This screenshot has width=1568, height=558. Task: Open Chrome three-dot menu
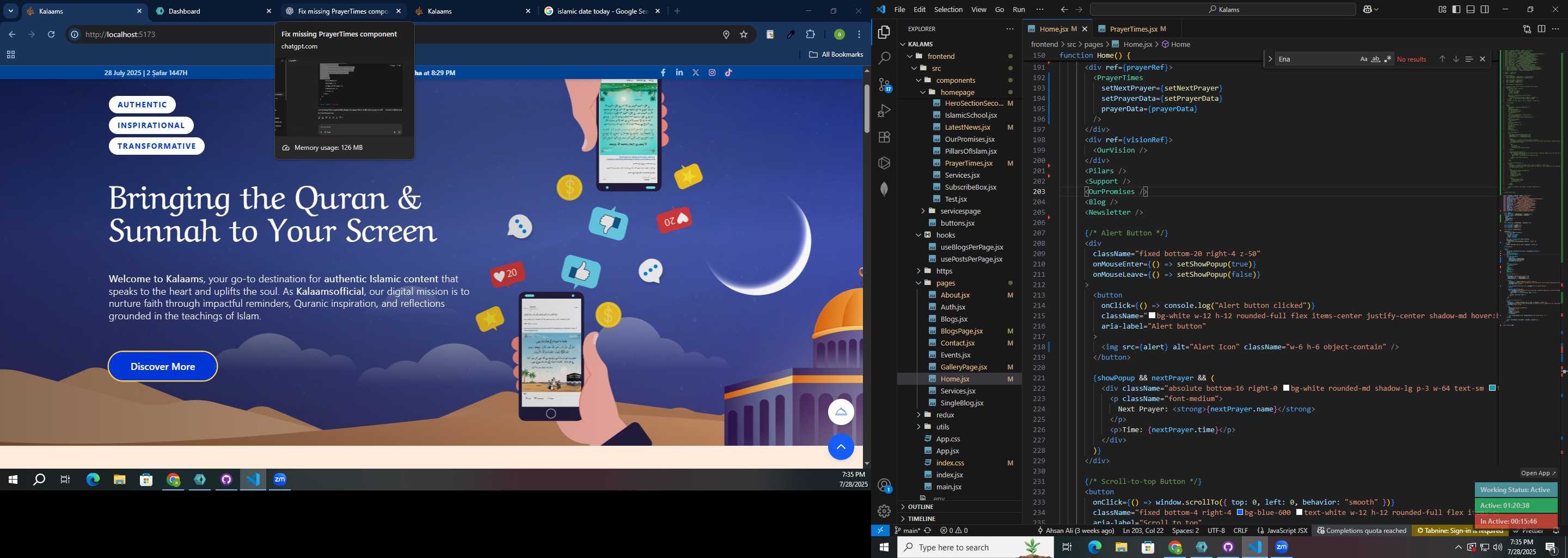pos(859,35)
